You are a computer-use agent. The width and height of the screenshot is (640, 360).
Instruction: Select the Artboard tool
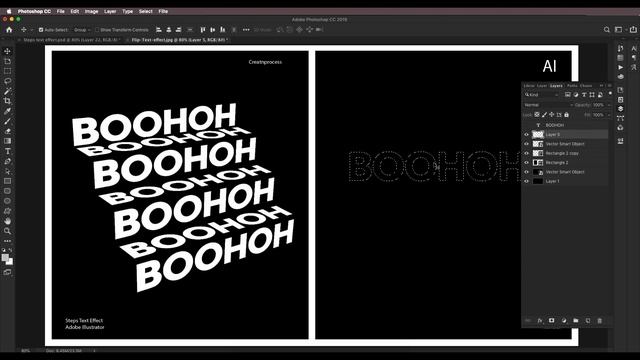(x=7, y=61)
